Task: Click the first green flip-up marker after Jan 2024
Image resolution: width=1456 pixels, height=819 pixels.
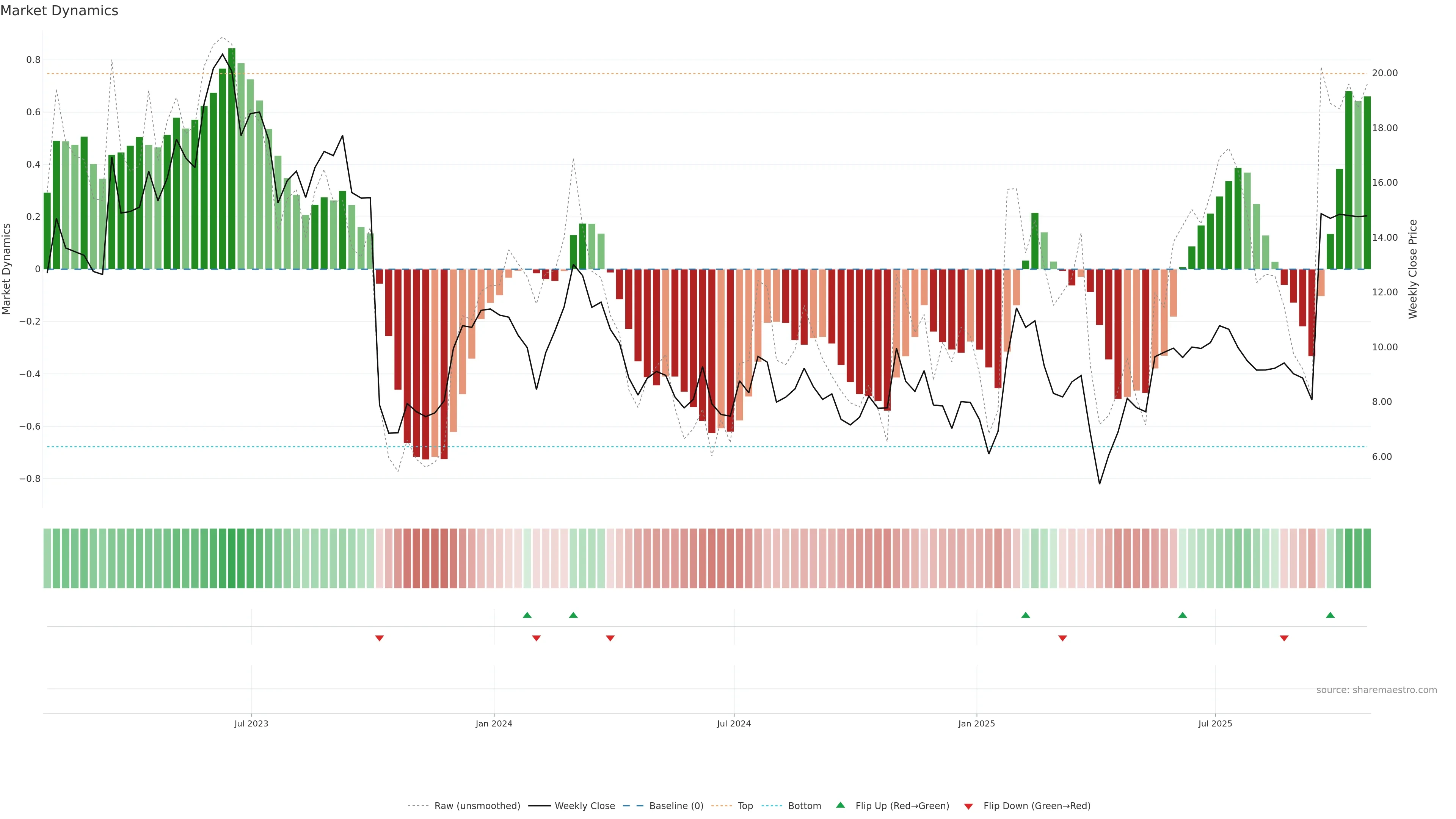Action: tap(527, 615)
